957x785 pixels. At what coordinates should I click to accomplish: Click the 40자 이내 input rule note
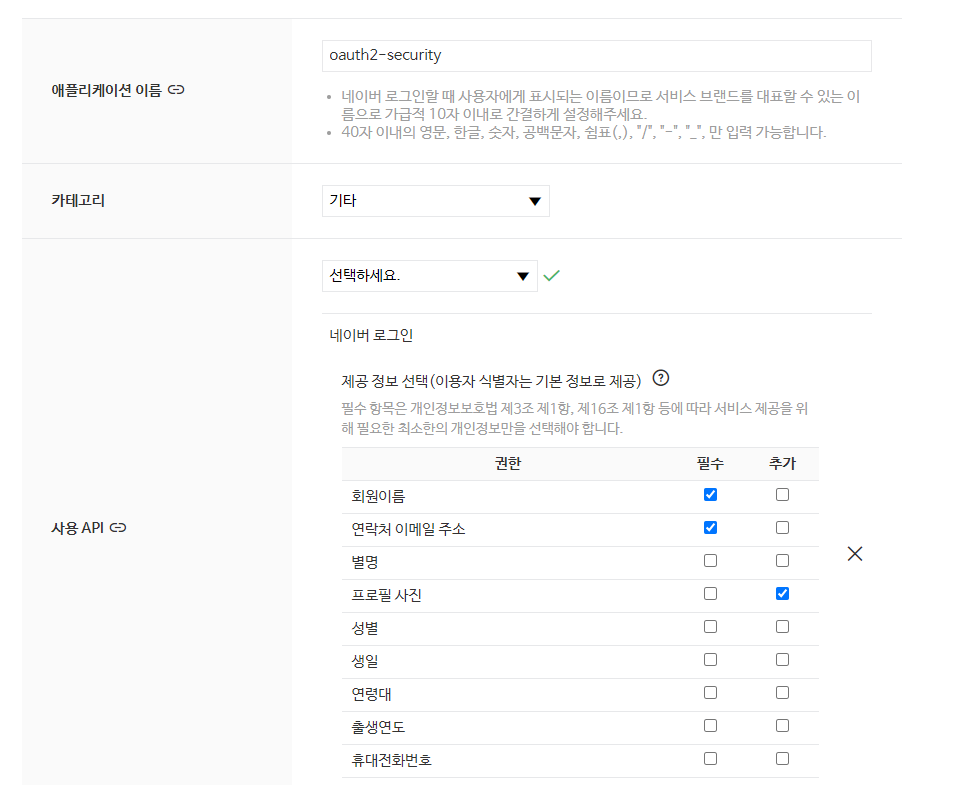click(583, 132)
